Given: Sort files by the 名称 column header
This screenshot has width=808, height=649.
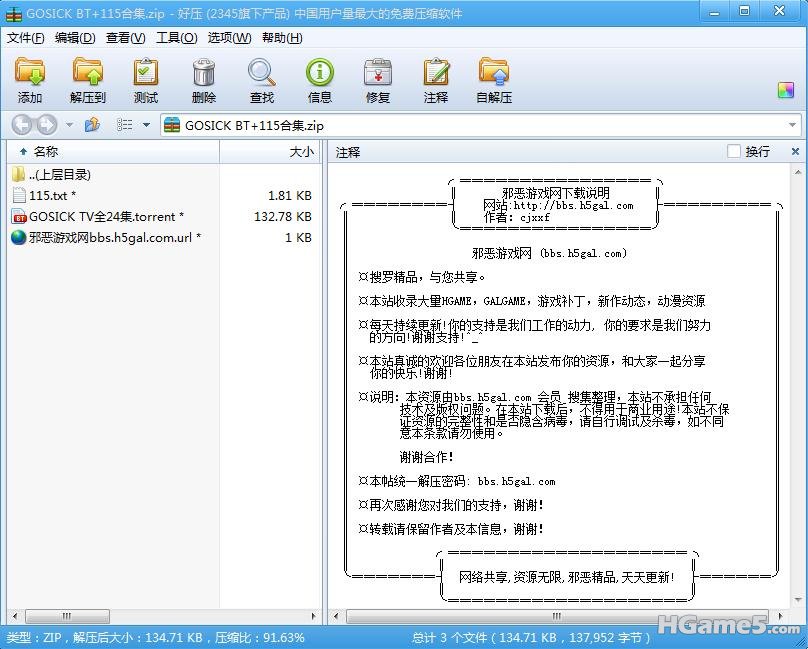Looking at the screenshot, I should click(x=113, y=152).
